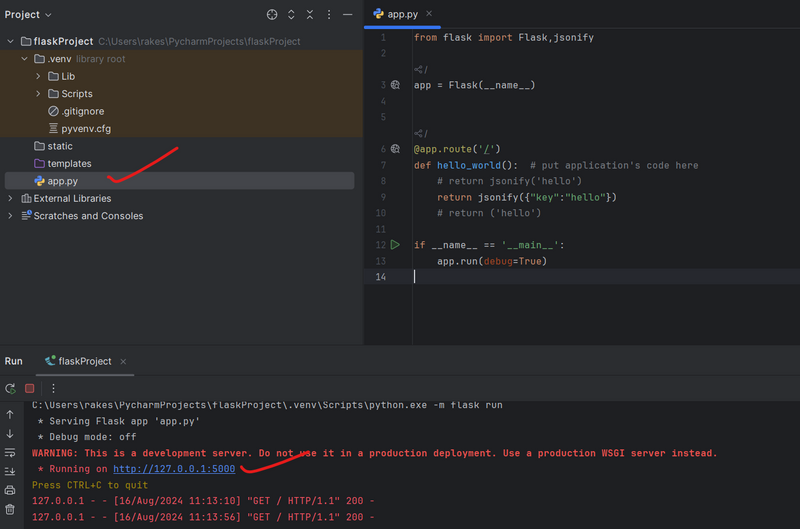Click the print console output icon
Image resolution: width=800 pixels, height=529 pixels.
pos(10,490)
